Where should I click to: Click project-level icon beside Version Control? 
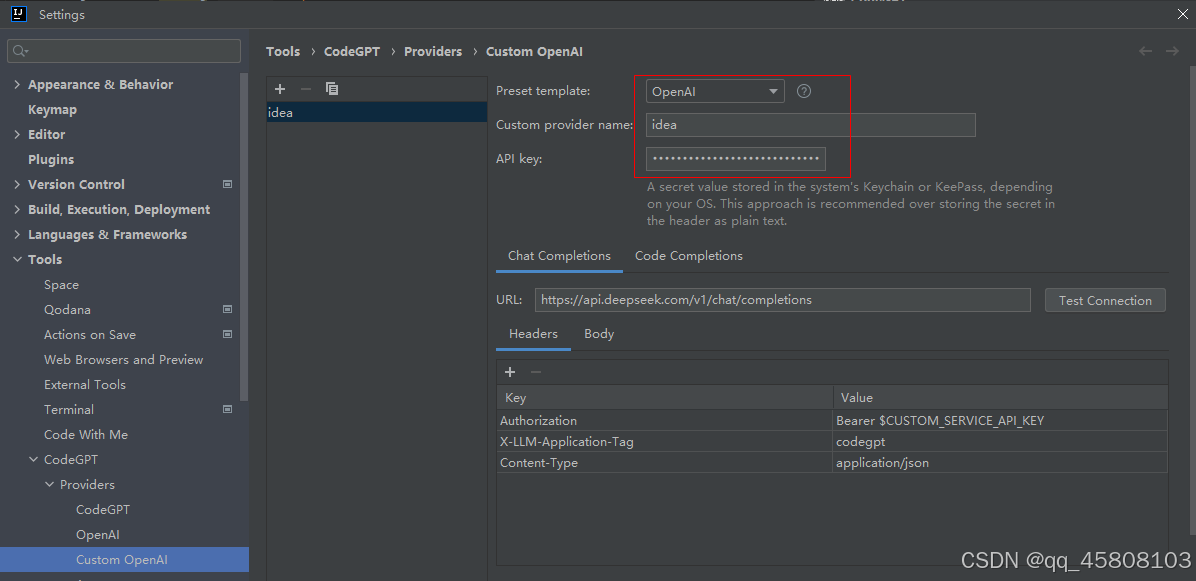click(x=227, y=185)
